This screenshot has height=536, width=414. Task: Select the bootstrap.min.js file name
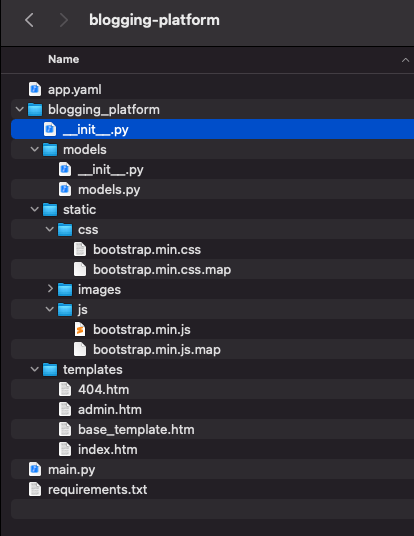[142, 330]
